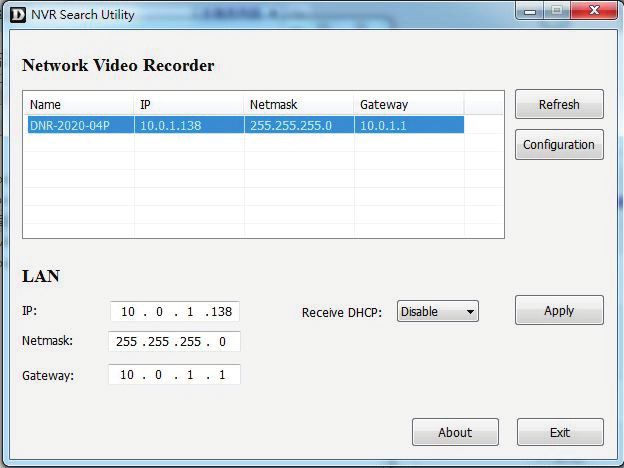Sort by the IP column header
Viewport: 624px width, 468px height.
coord(189,104)
